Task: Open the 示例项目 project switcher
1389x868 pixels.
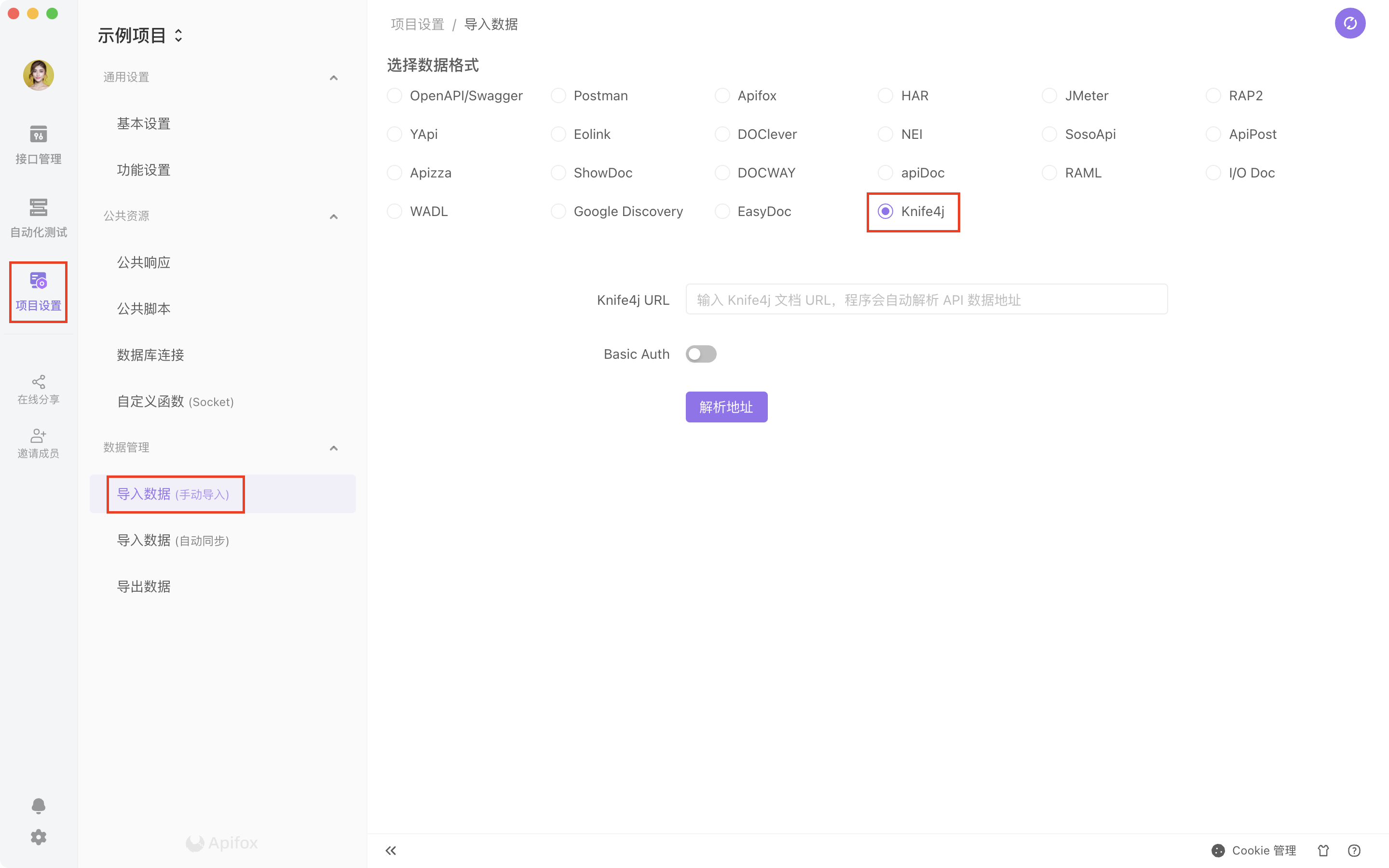Action: (x=140, y=36)
